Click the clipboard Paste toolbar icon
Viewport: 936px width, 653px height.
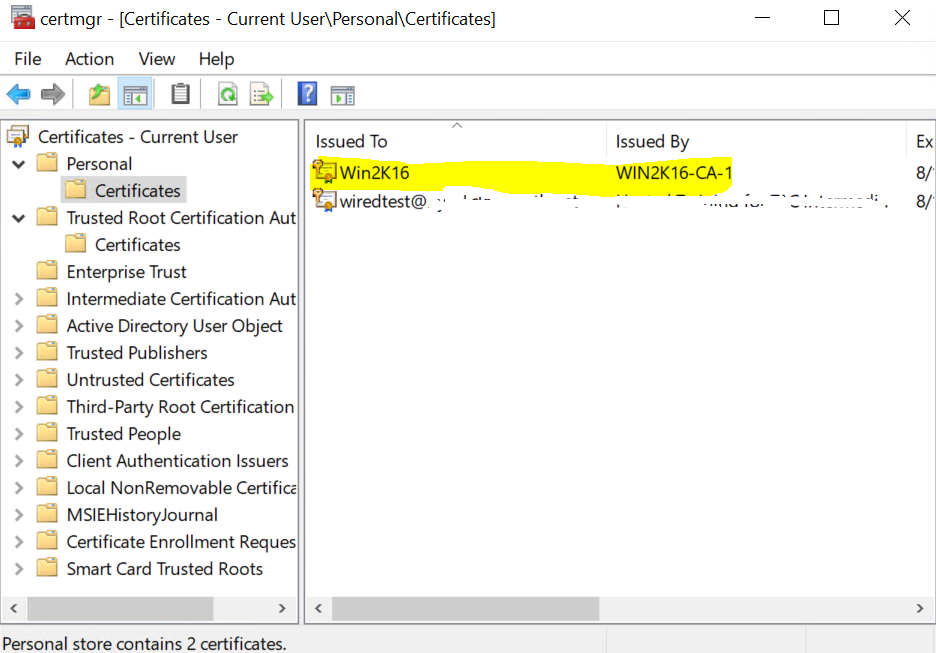point(180,95)
